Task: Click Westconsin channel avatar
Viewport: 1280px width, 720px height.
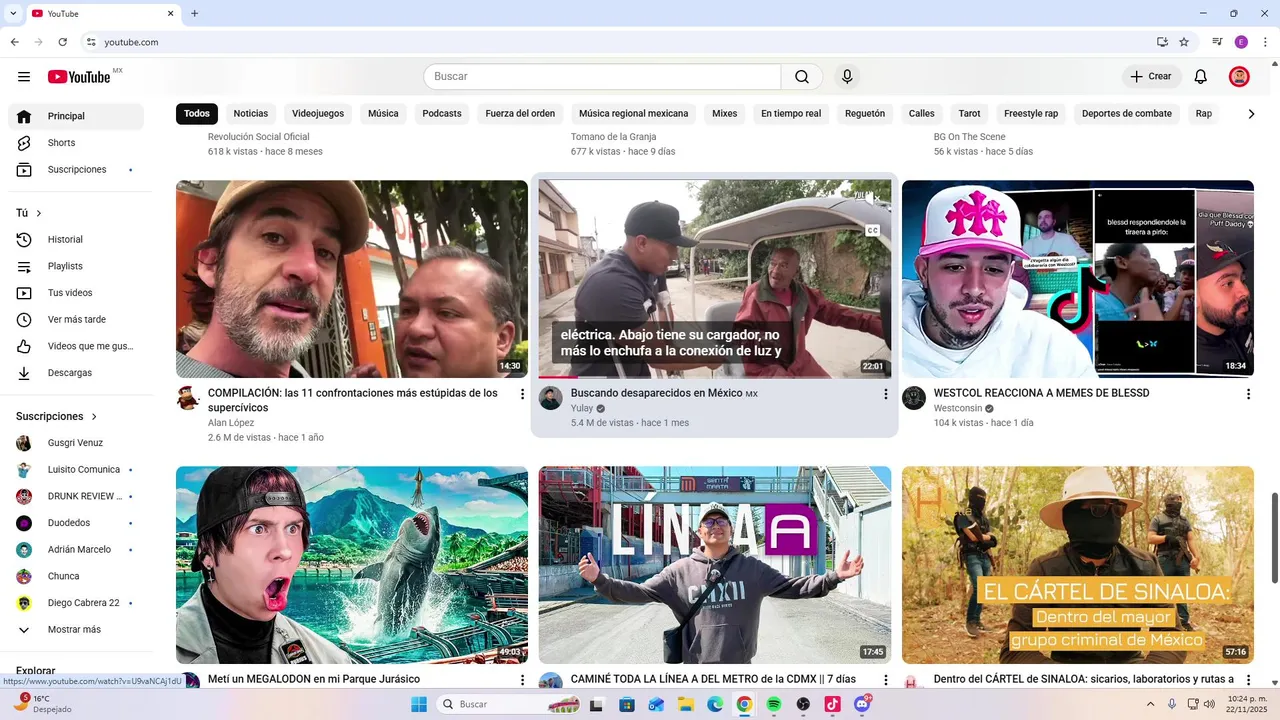Action: pyautogui.click(x=914, y=398)
